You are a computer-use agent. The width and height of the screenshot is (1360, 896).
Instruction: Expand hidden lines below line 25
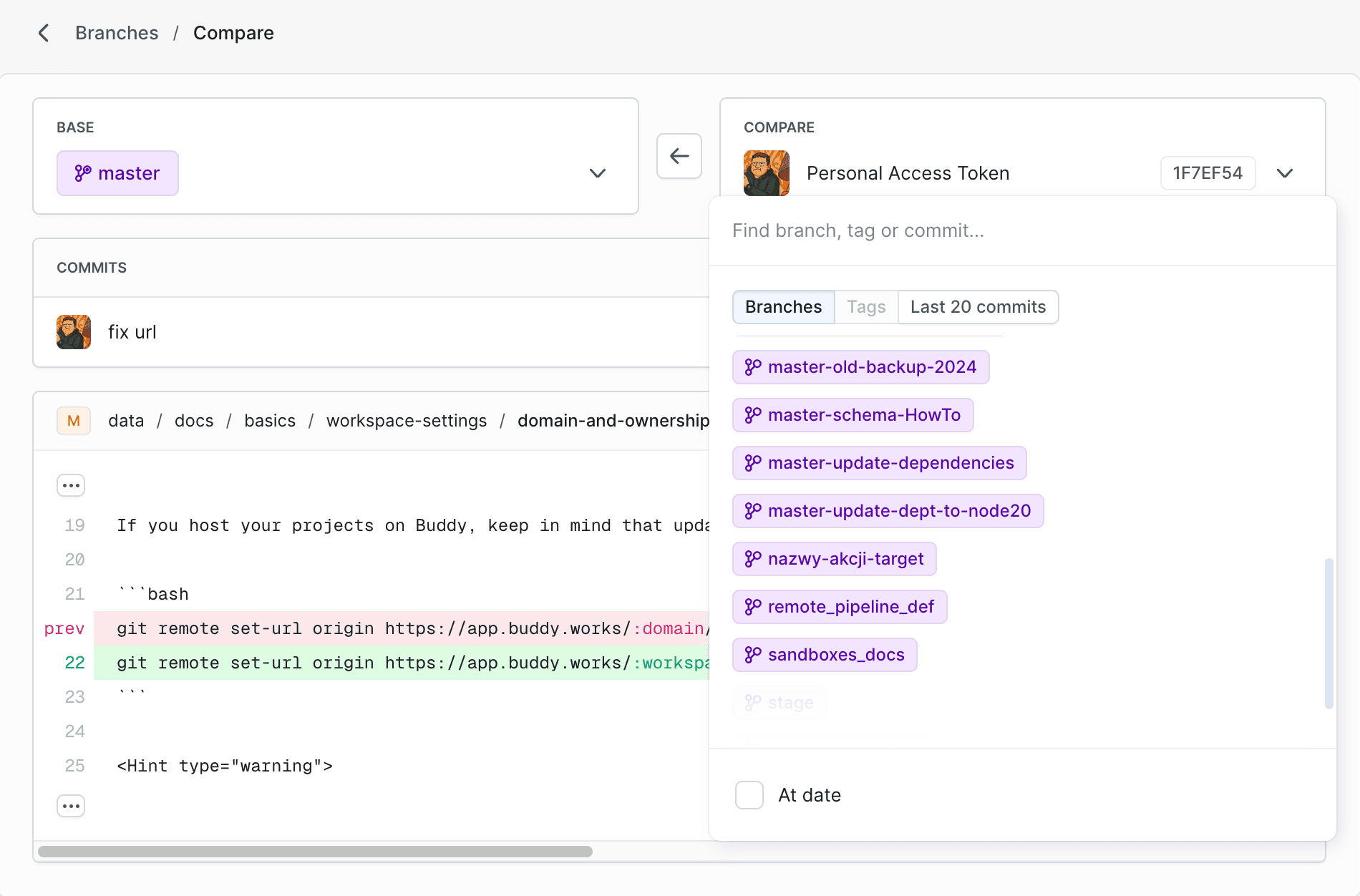click(71, 806)
